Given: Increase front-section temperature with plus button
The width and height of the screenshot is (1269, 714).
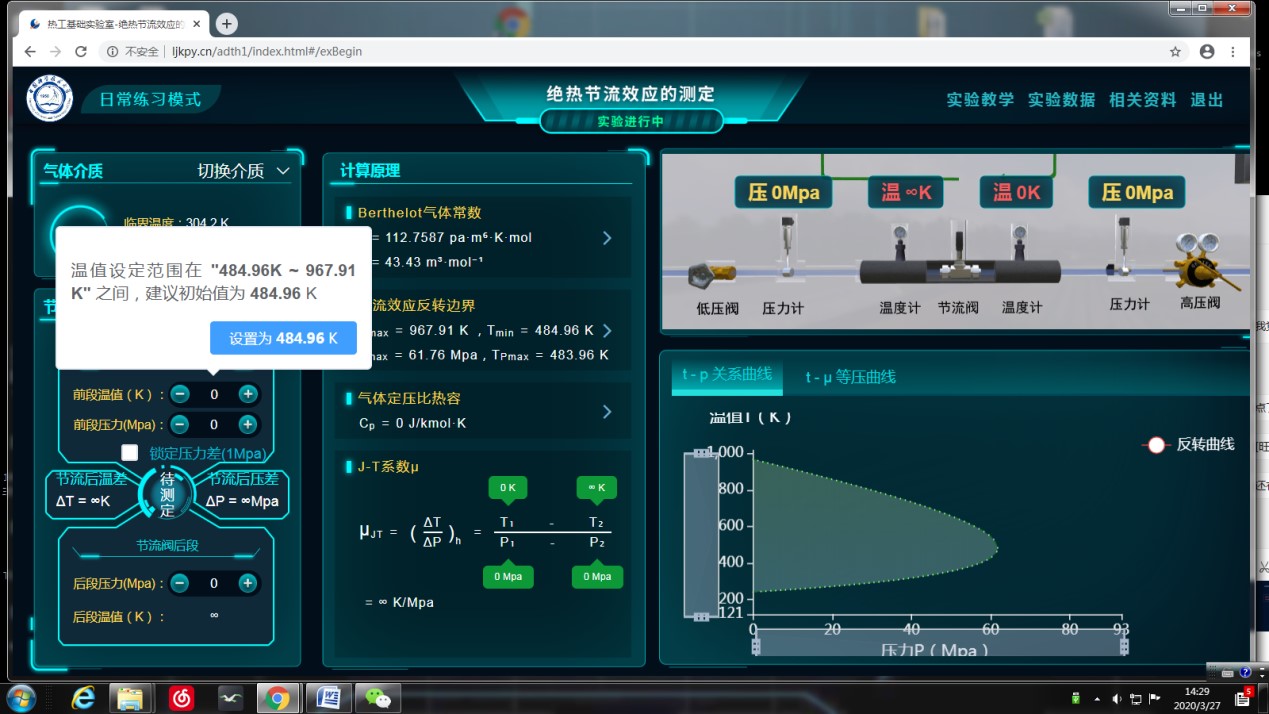Looking at the screenshot, I should click(248, 395).
